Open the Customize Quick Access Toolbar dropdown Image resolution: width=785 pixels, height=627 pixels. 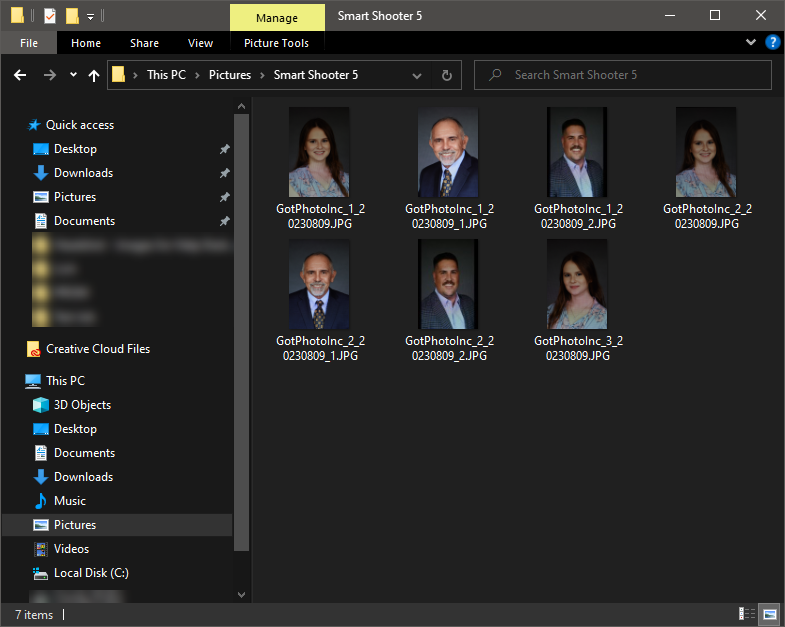coord(91,17)
